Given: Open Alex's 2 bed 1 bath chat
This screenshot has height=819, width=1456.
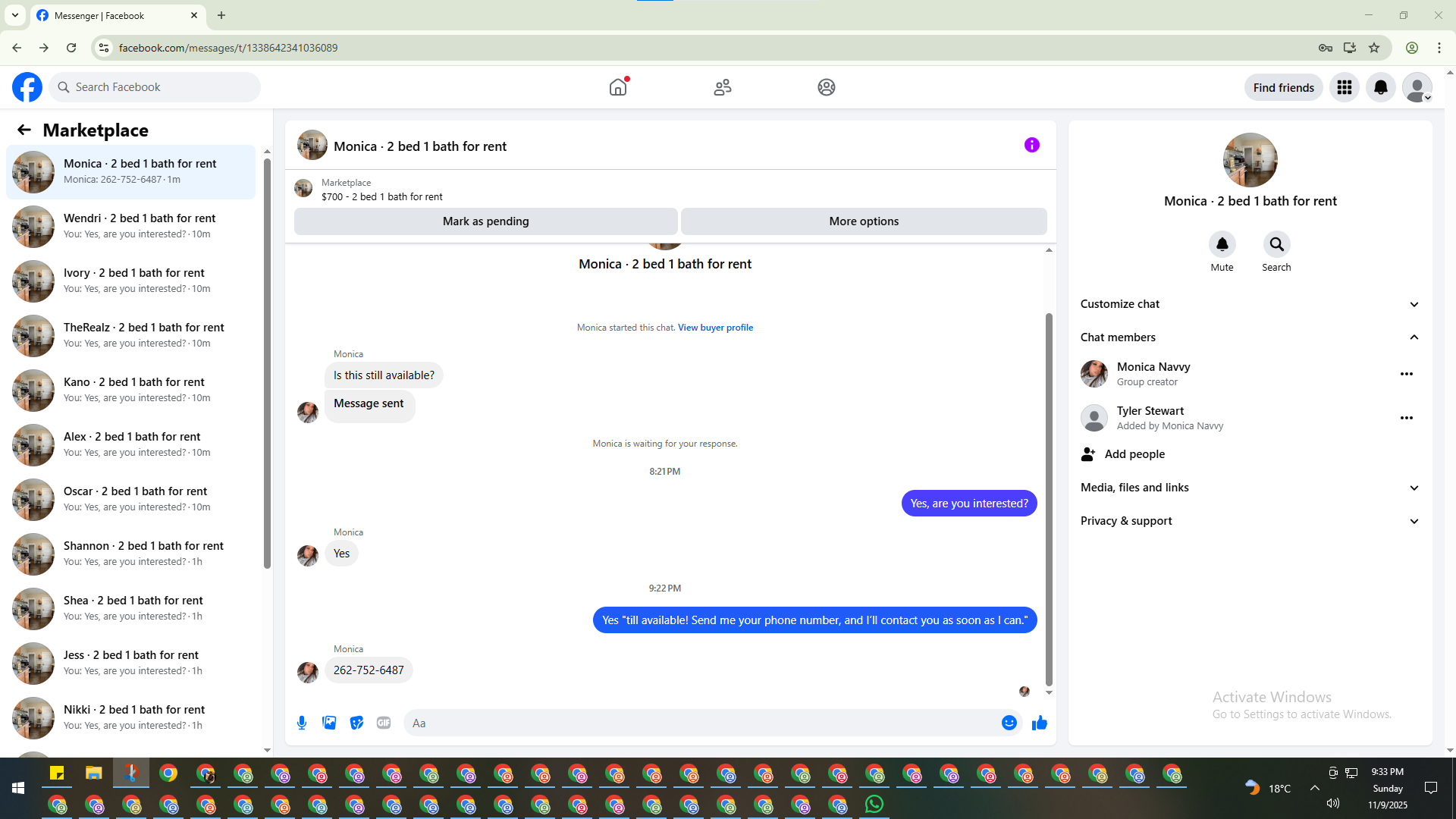Looking at the screenshot, I should (130, 445).
